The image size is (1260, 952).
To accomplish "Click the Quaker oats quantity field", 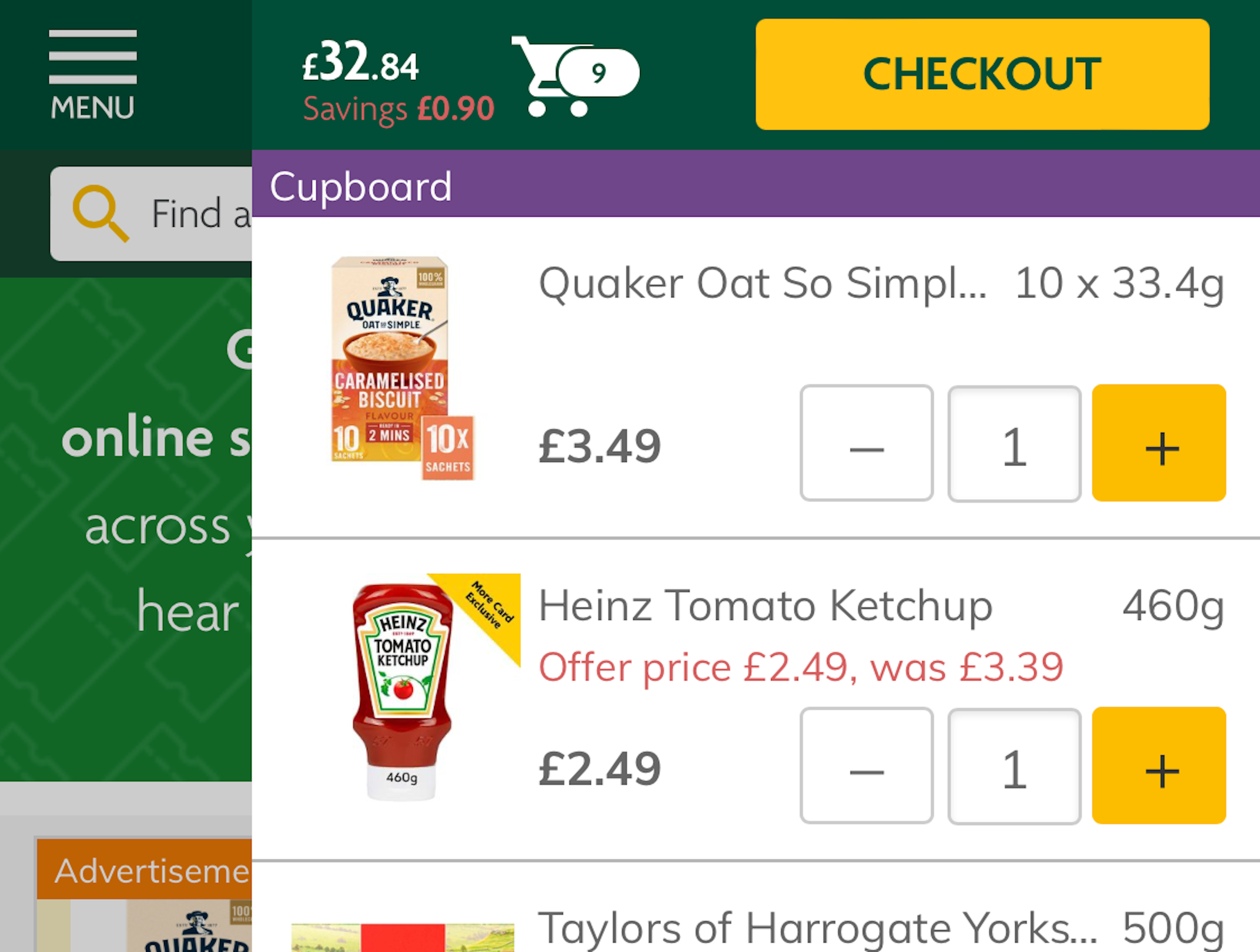I will pos(1014,443).
